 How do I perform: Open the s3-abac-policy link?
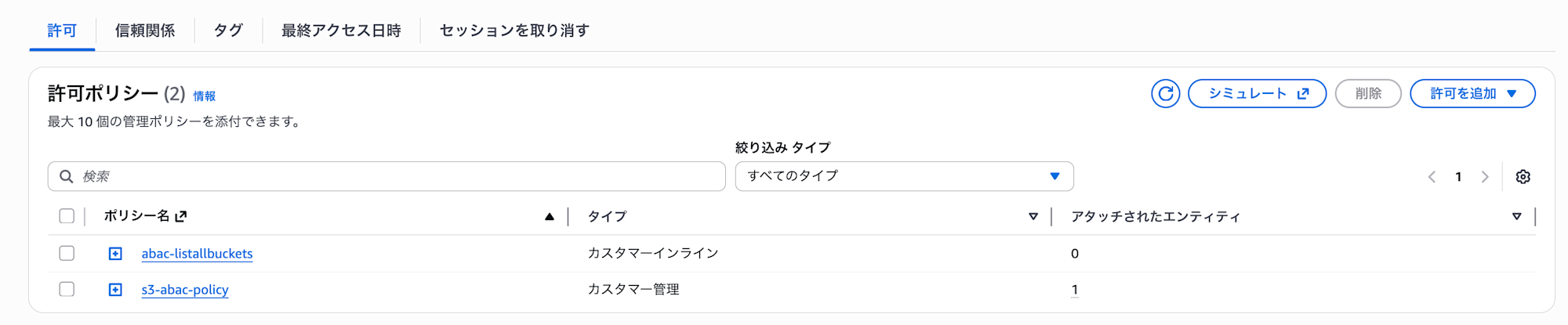point(185,290)
